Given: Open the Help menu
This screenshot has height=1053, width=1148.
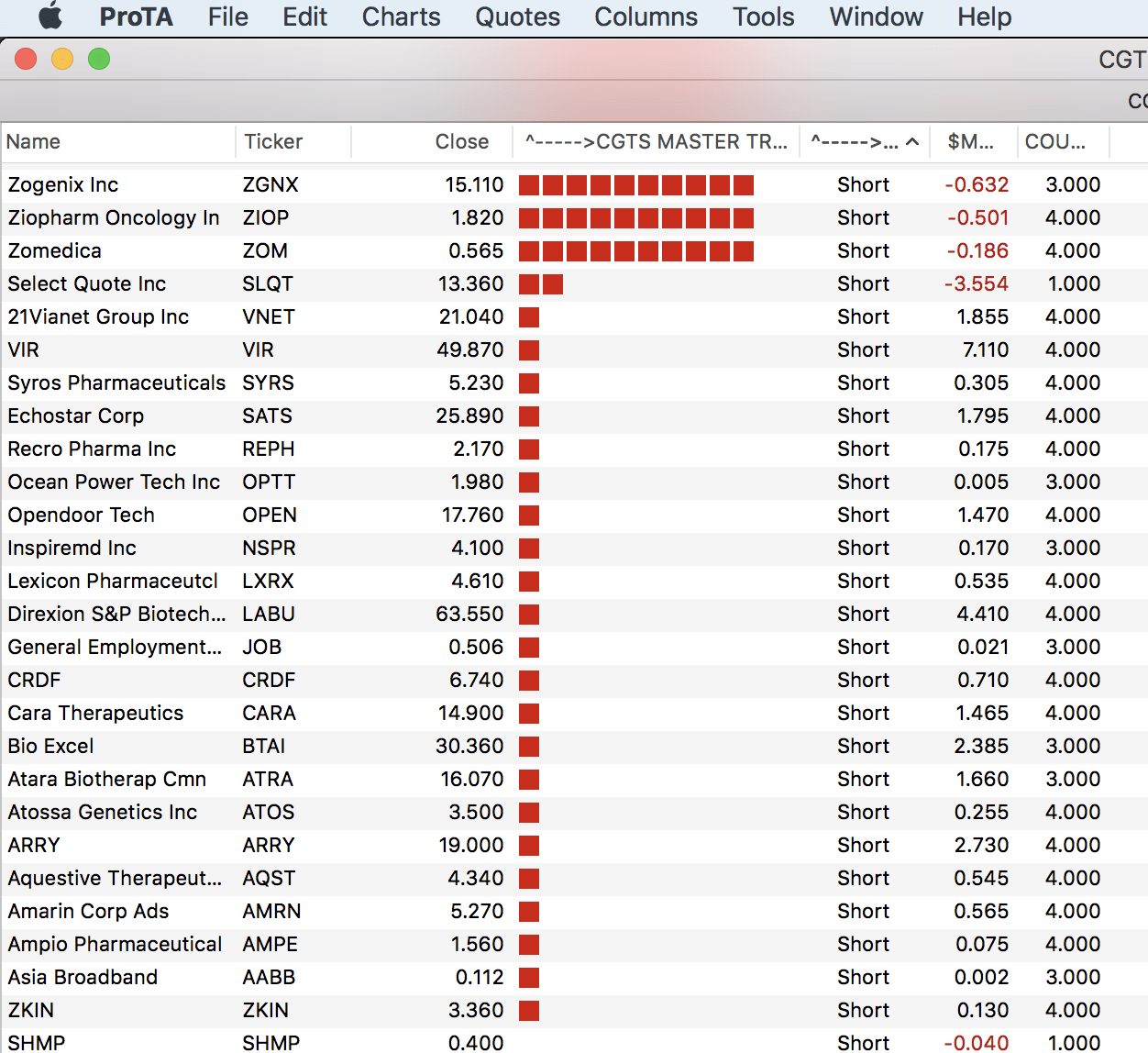Looking at the screenshot, I should (x=984, y=17).
